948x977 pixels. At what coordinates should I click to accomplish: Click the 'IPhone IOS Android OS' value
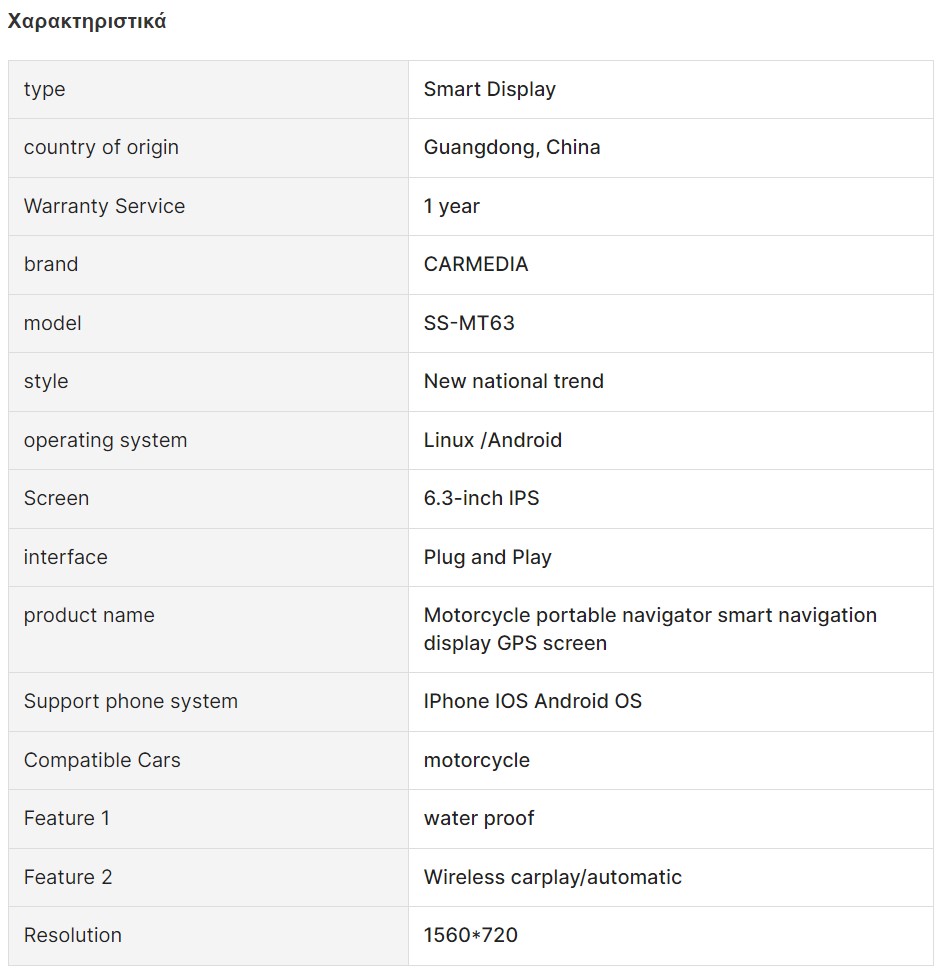[532, 701]
